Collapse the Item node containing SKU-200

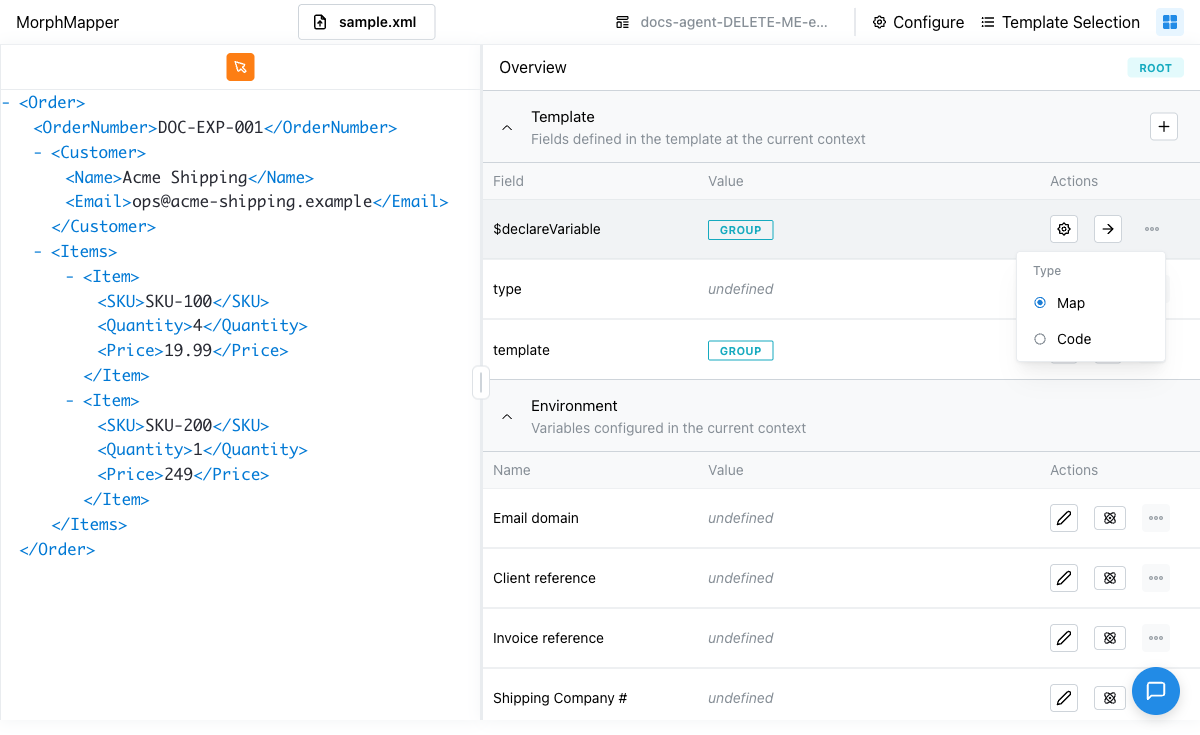[x=70, y=401]
